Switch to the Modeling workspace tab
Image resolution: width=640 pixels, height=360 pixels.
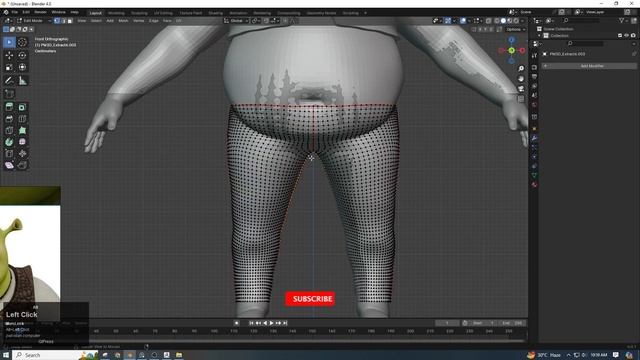coord(116,13)
